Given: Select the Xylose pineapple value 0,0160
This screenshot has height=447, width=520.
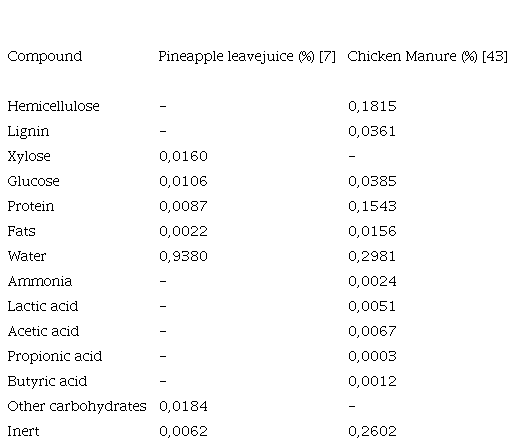Looking at the screenshot, I should (x=183, y=156).
